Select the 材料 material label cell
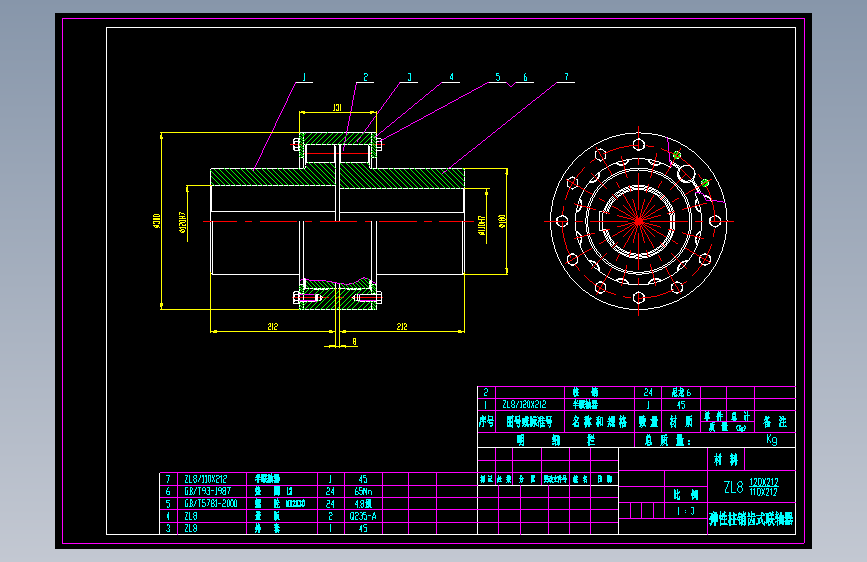 pyautogui.click(x=726, y=459)
